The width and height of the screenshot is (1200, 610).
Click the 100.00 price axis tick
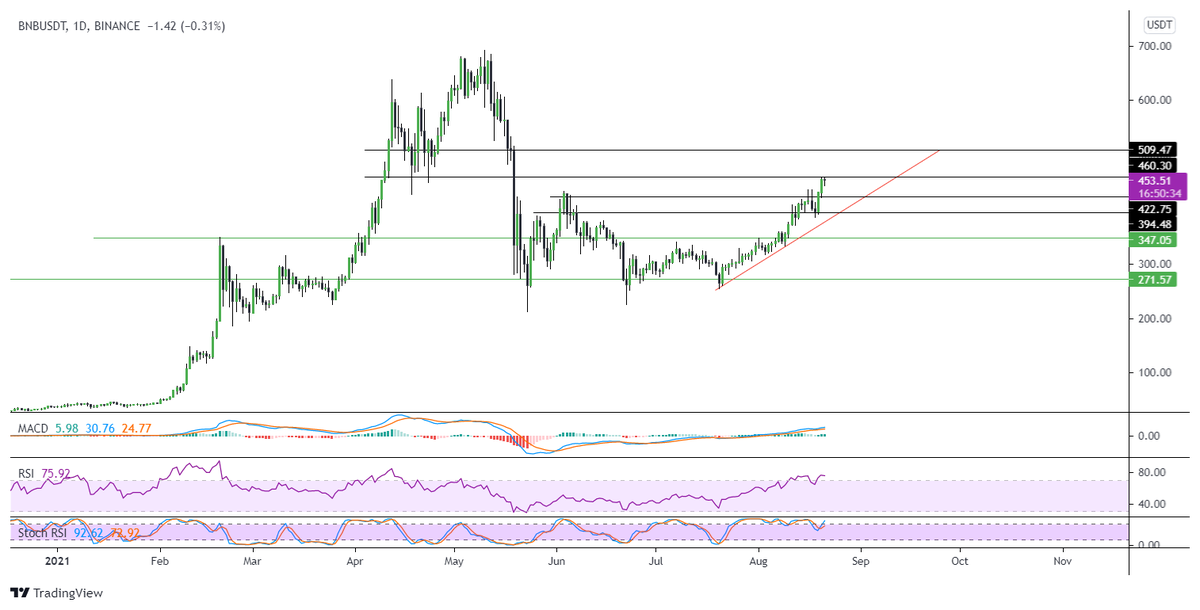(x=1153, y=372)
